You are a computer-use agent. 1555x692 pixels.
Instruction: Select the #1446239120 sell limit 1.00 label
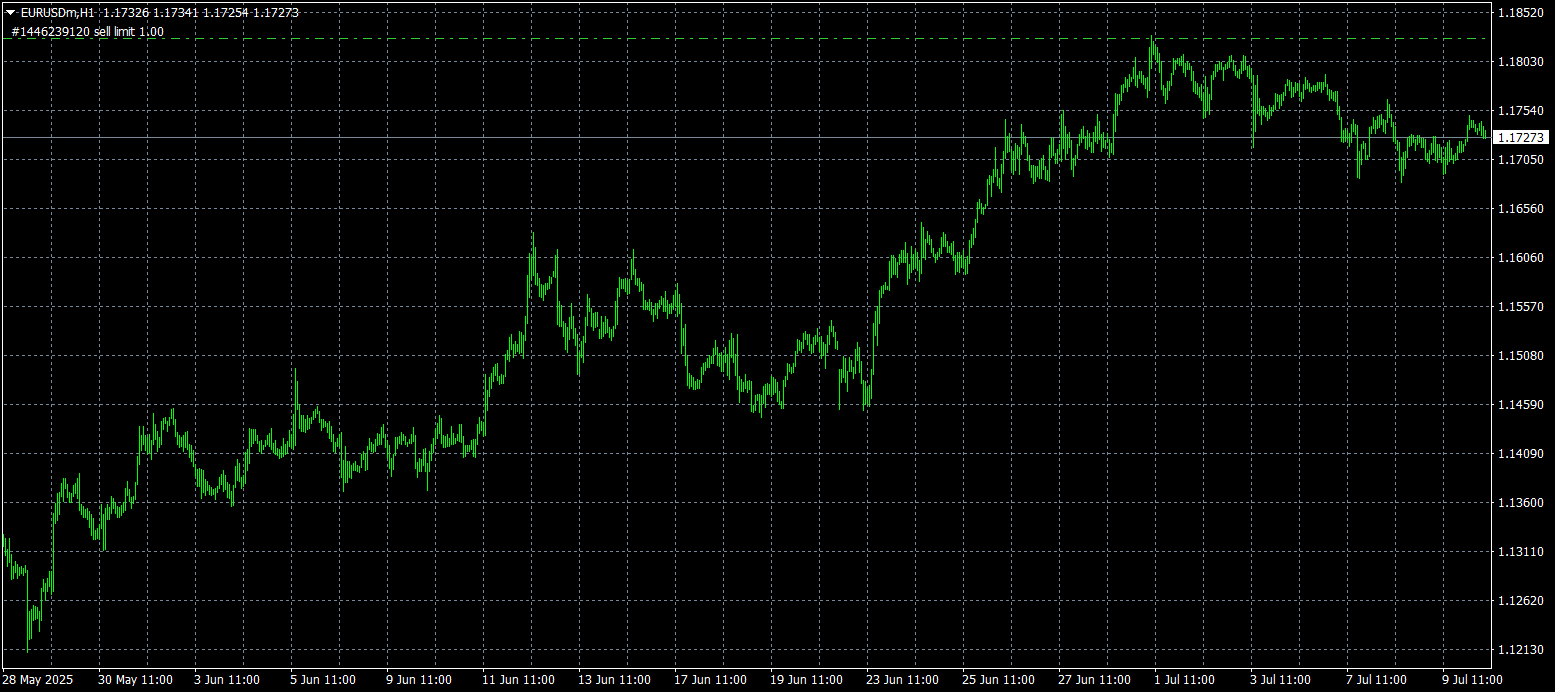coord(88,32)
